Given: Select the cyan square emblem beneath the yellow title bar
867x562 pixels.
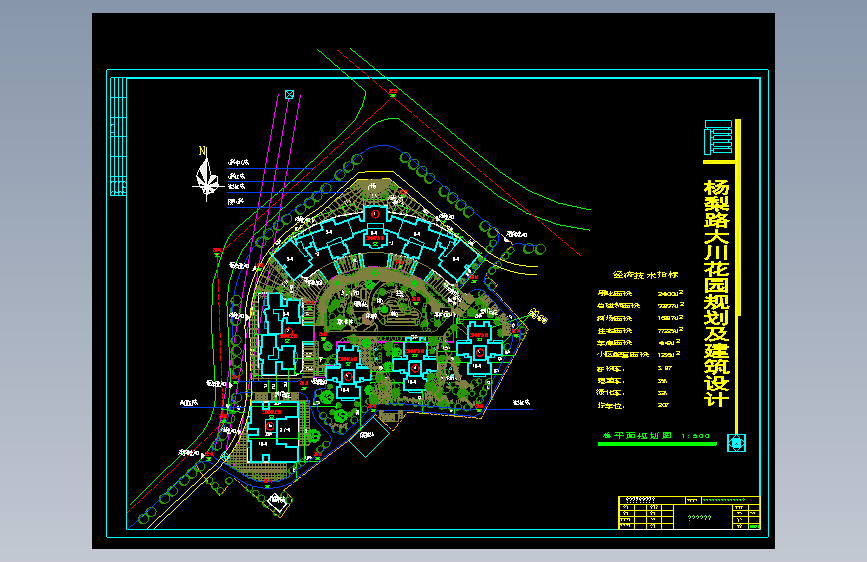Looking at the screenshot, I should tap(736, 443).
